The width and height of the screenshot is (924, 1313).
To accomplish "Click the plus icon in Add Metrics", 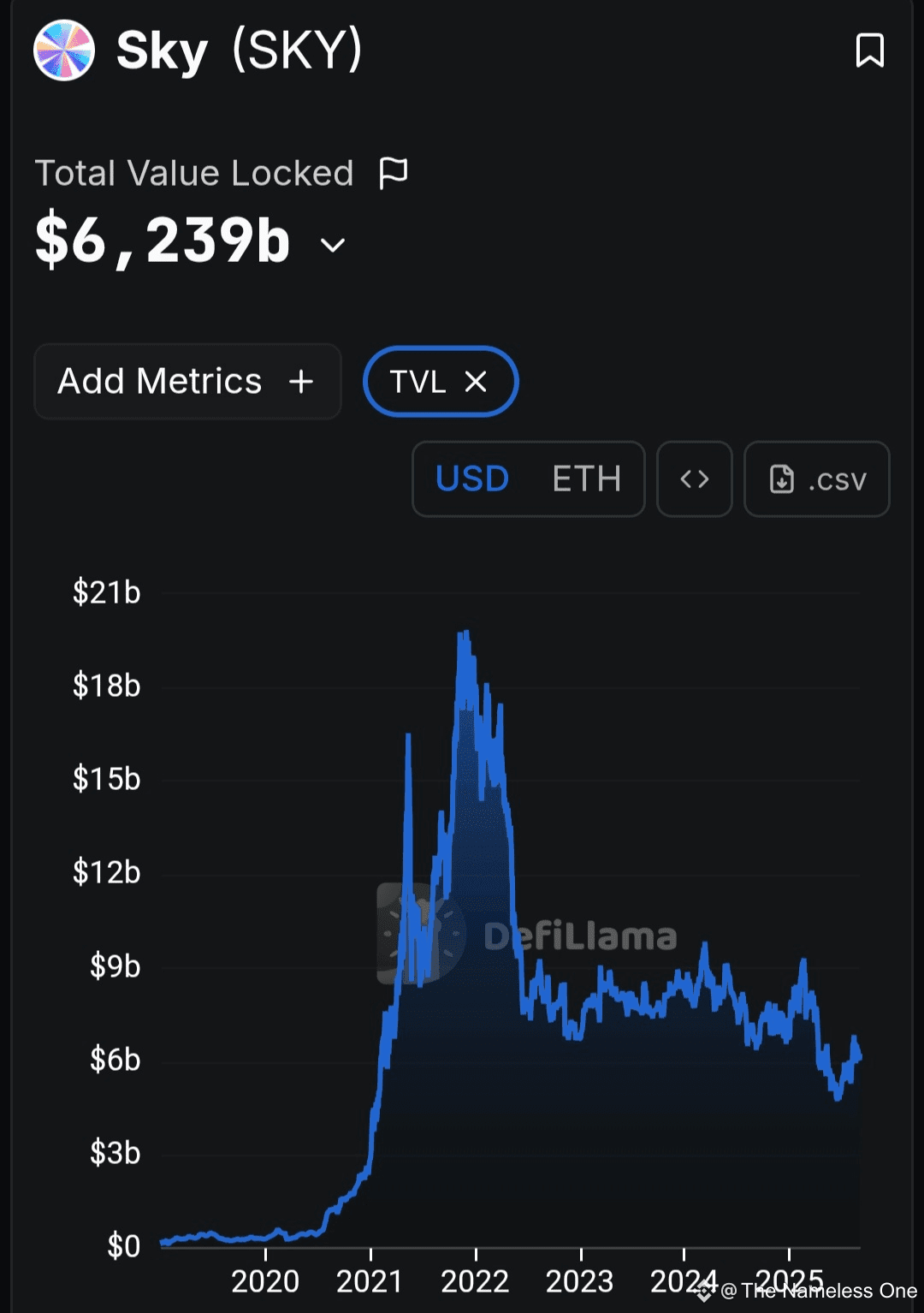I will pos(301,381).
